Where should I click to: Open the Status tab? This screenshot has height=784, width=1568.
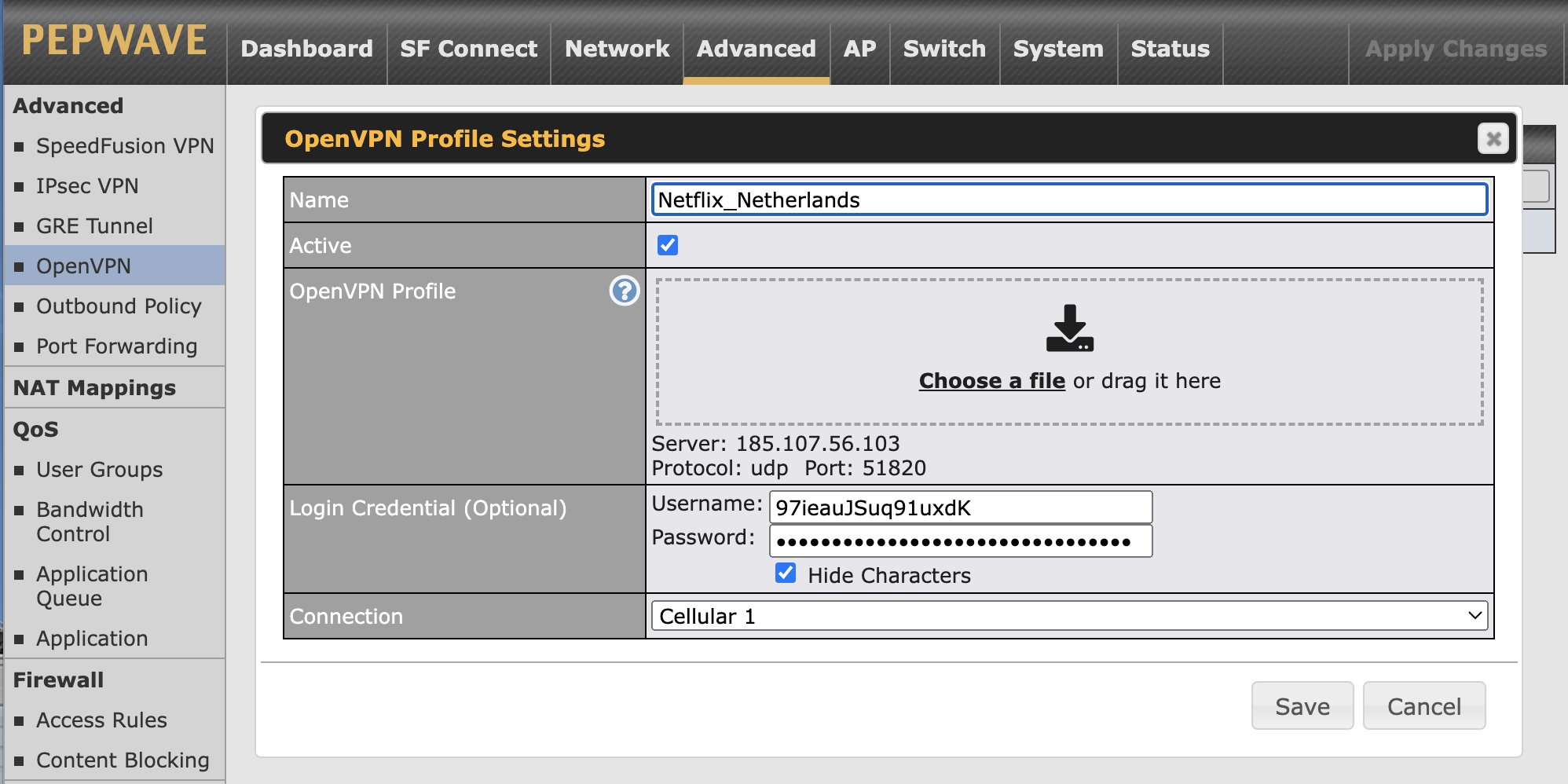coord(1170,49)
